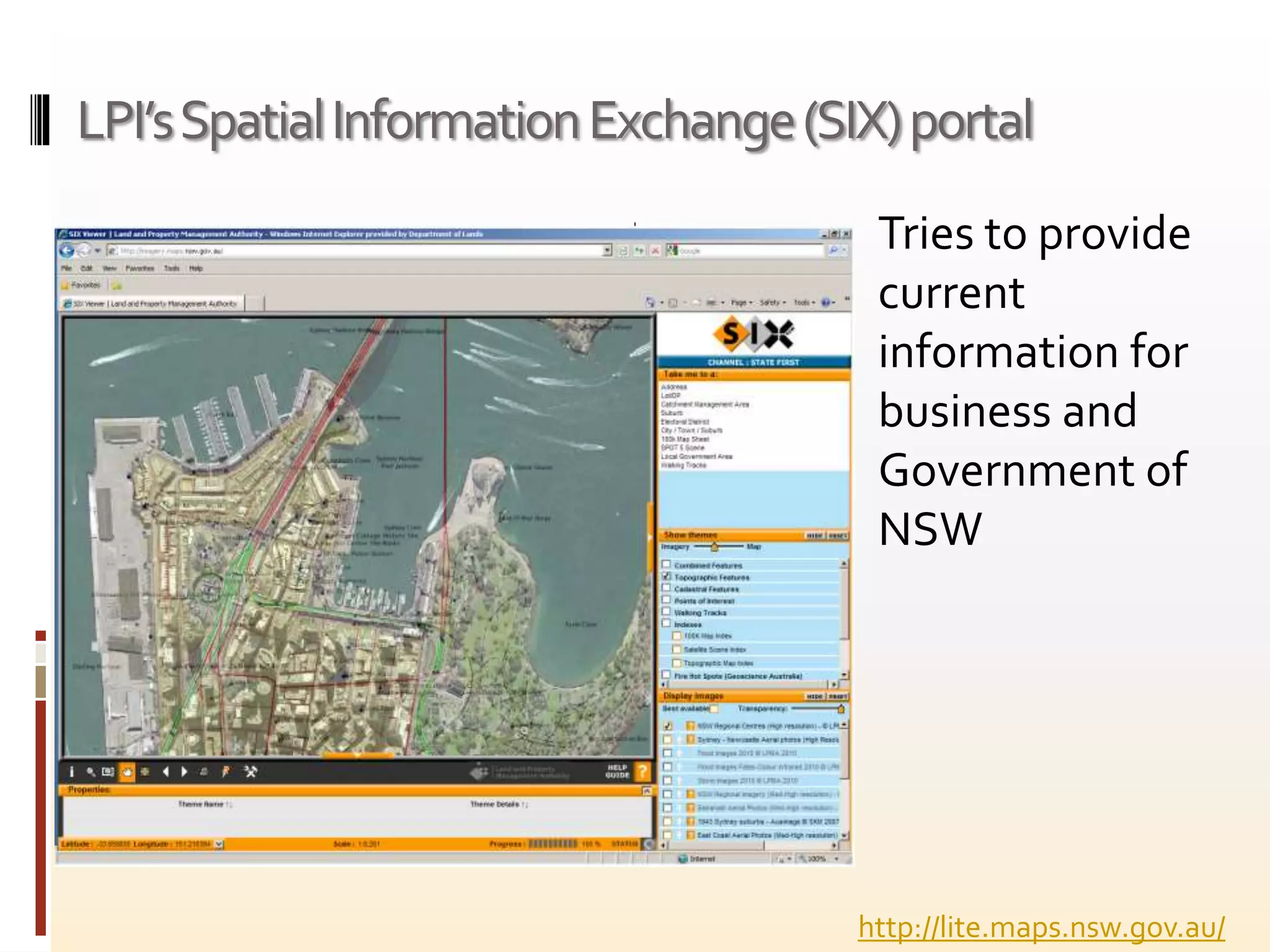Click the full extent icon in map toolbar
The image size is (1270, 952).
[x=145, y=772]
